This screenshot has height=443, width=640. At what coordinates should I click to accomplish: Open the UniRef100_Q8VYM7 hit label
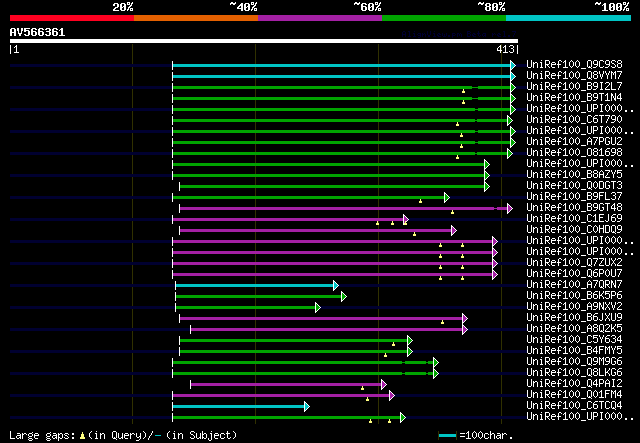[x=574, y=76]
